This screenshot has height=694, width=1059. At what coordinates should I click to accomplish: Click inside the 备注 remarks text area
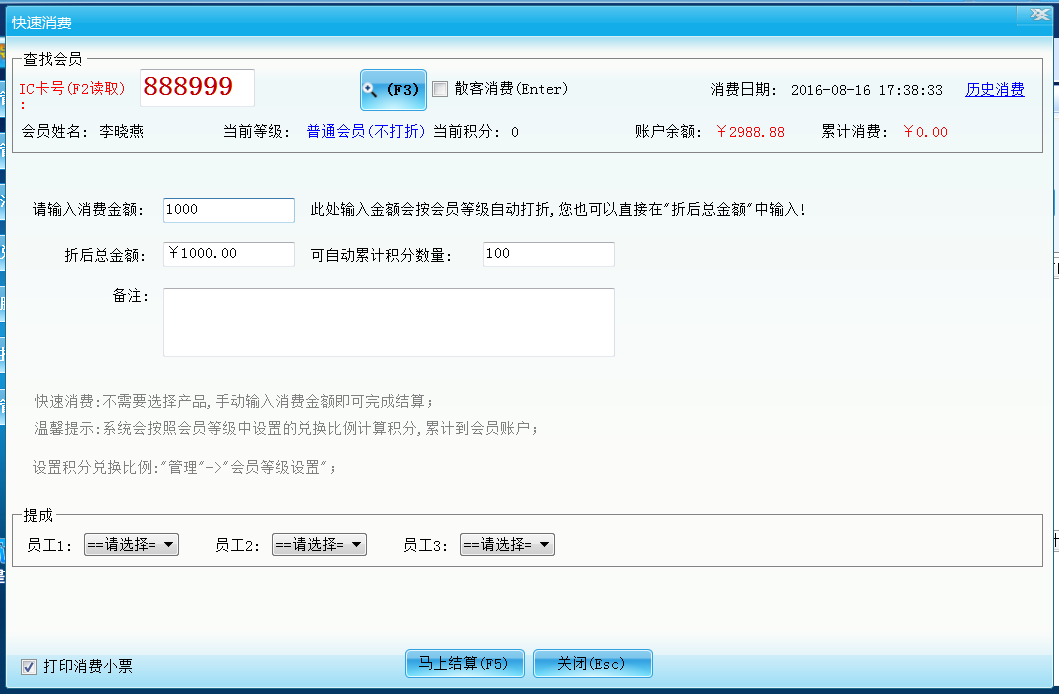388,320
